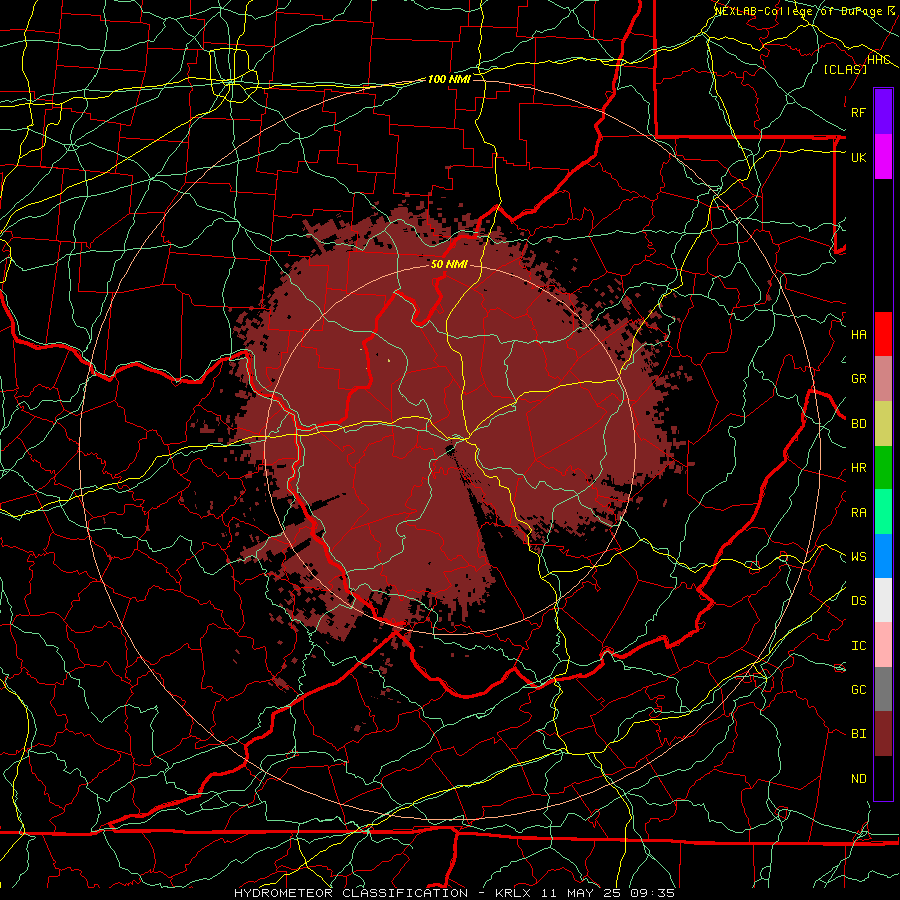Click the HHC product code label

[x=879, y=60]
